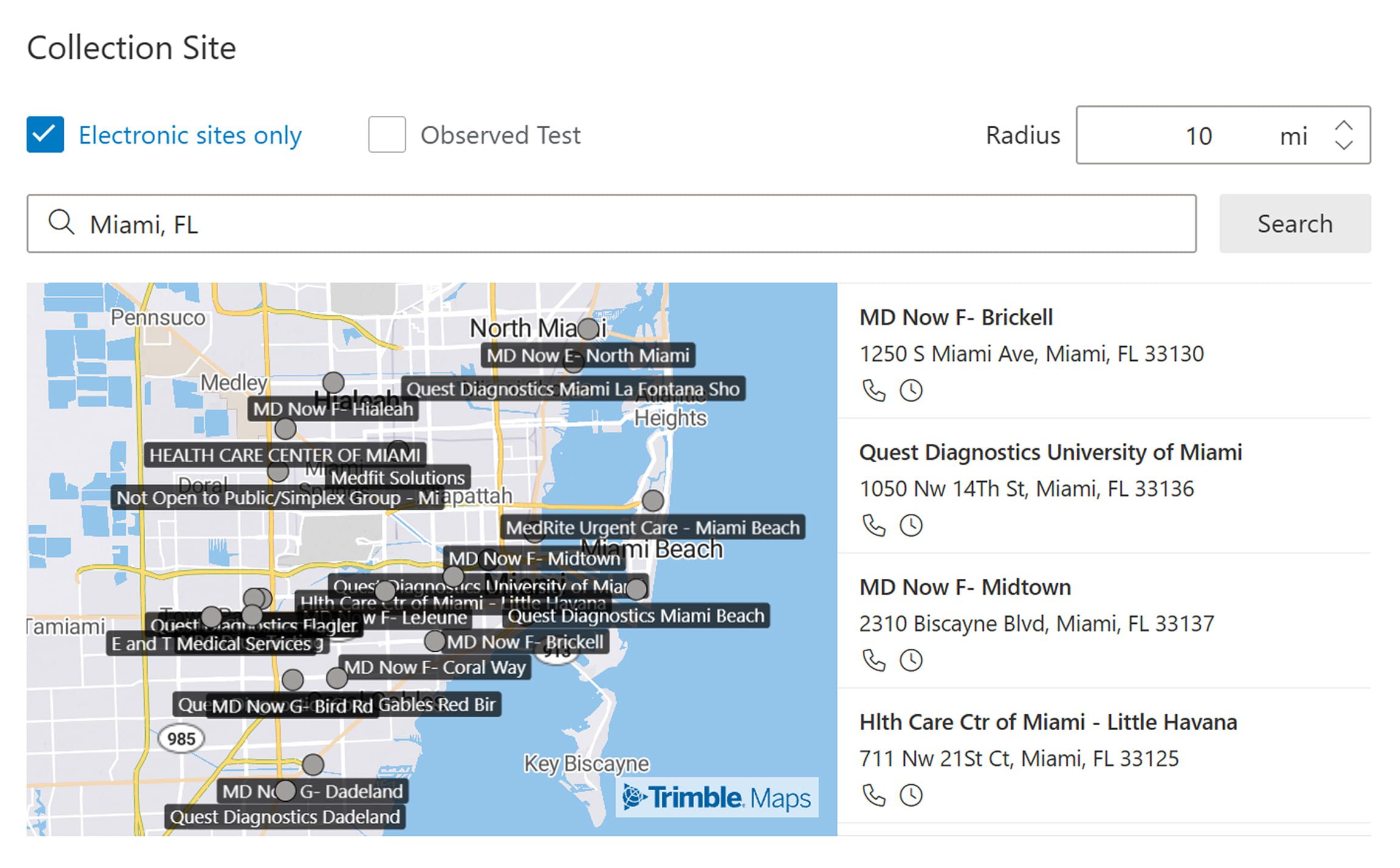The width and height of the screenshot is (1400, 868).
Task: Click the MD Now F- Hialeah map label
Action: [333, 409]
